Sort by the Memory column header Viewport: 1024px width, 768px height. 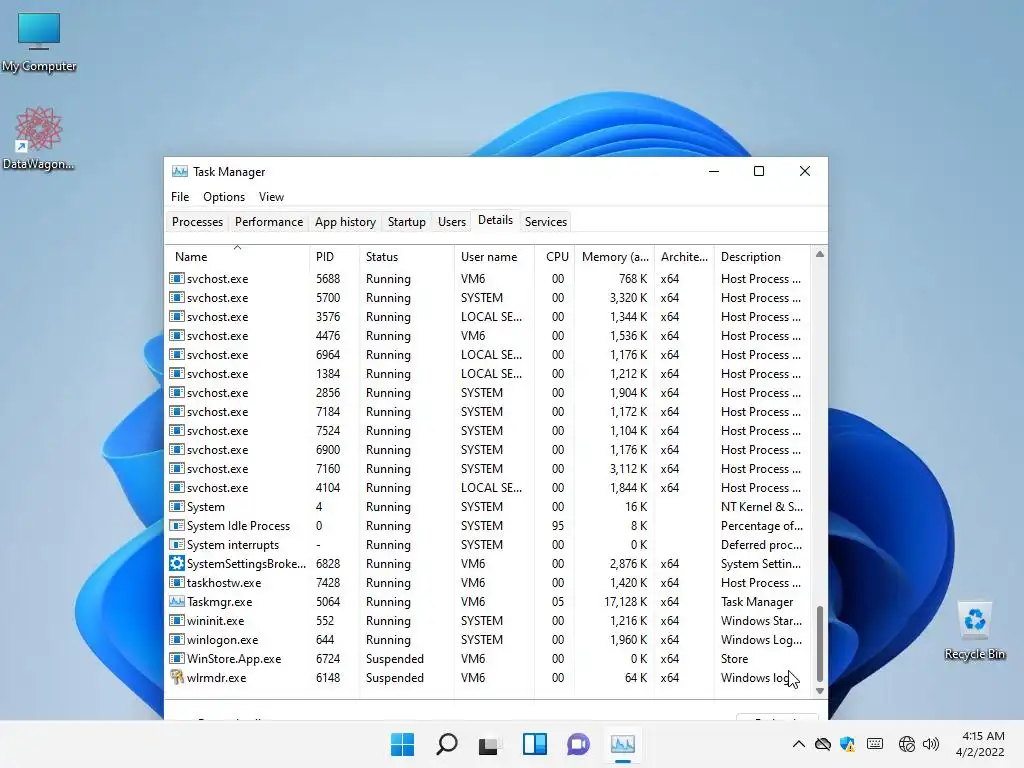(x=614, y=257)
